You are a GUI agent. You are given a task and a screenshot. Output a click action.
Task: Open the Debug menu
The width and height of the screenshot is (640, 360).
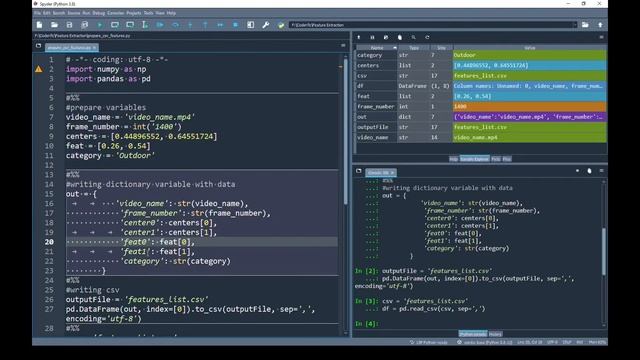(98, 13)
